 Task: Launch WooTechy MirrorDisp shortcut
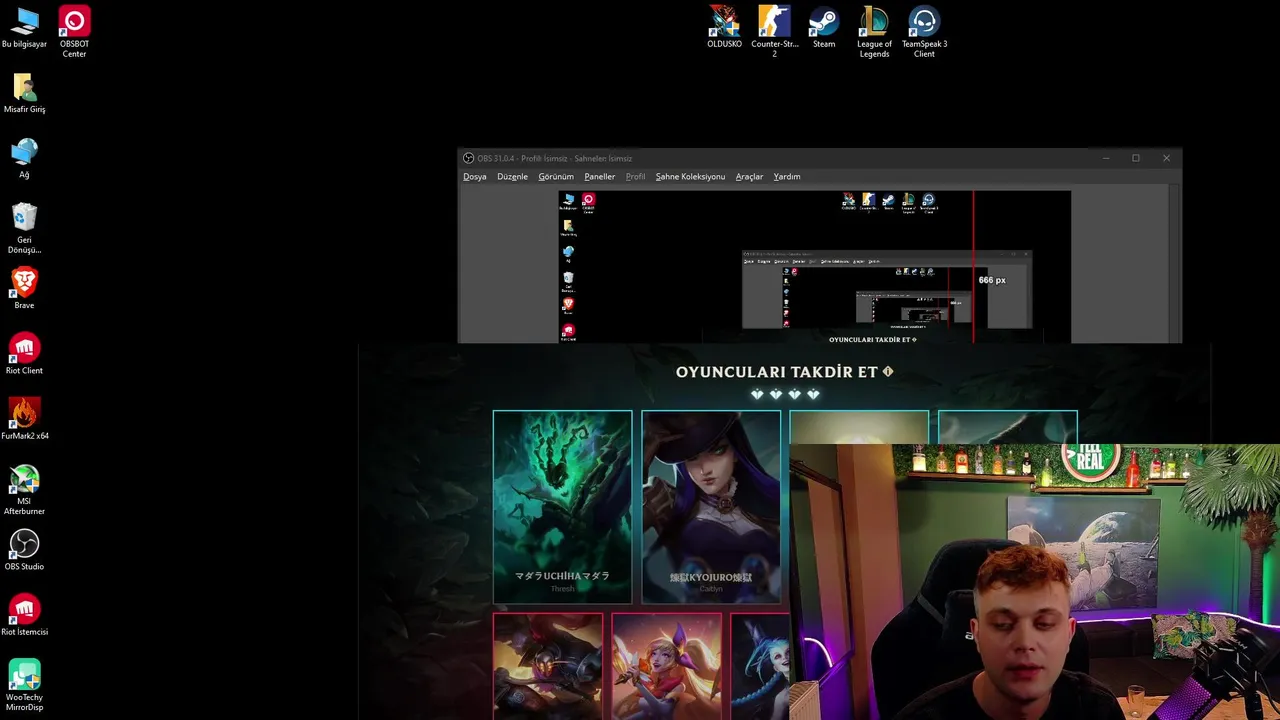[x=24, y=685]
